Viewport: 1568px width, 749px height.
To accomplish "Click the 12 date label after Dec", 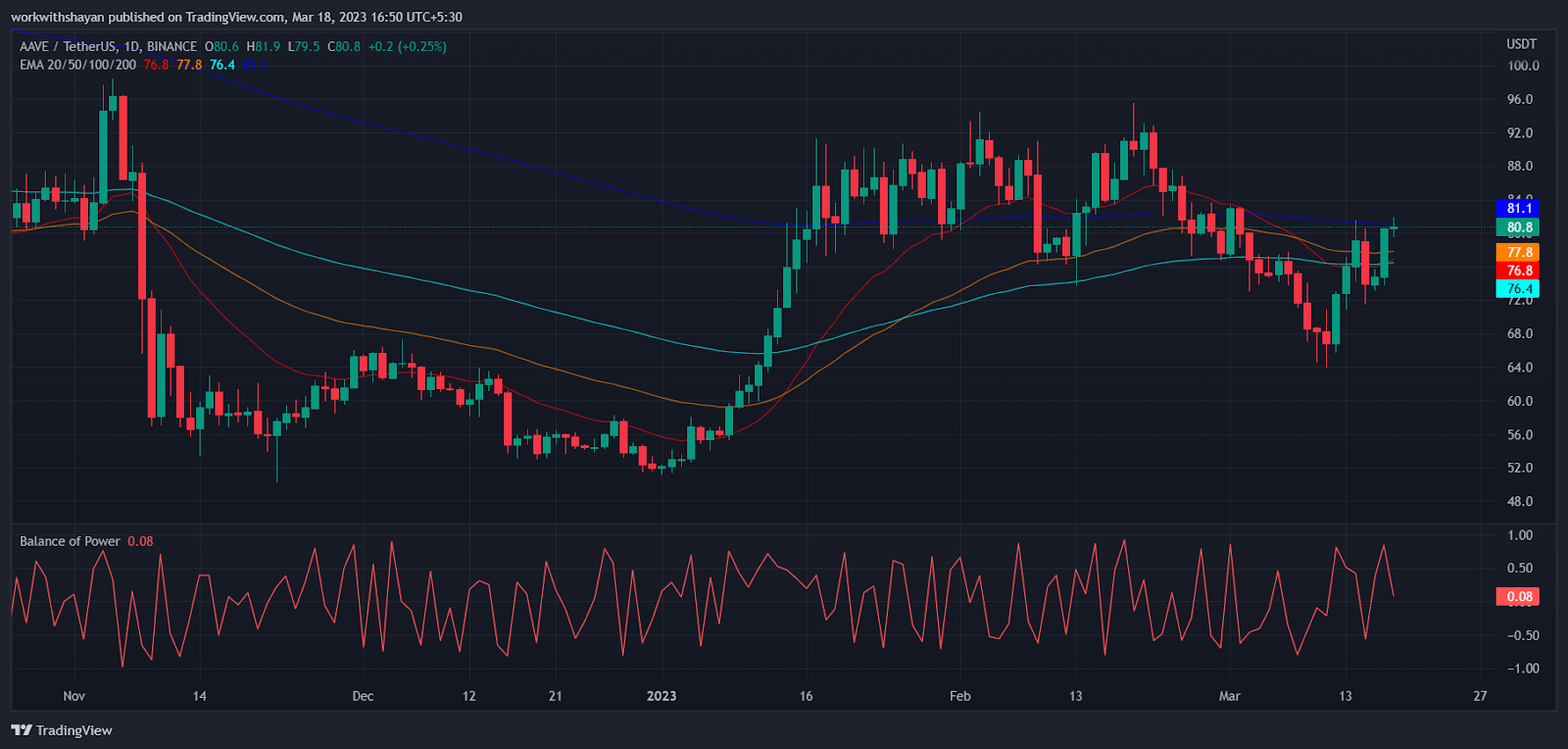I will point(469,696).
